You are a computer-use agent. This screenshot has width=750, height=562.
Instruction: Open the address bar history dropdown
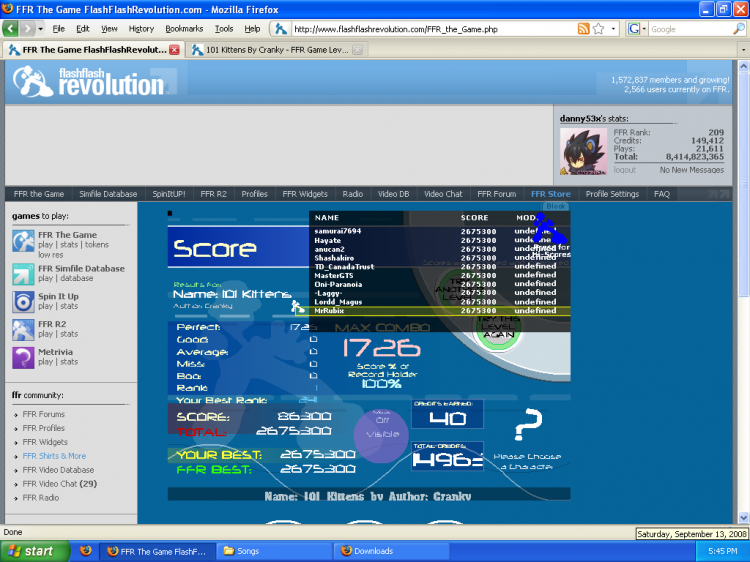613,29
